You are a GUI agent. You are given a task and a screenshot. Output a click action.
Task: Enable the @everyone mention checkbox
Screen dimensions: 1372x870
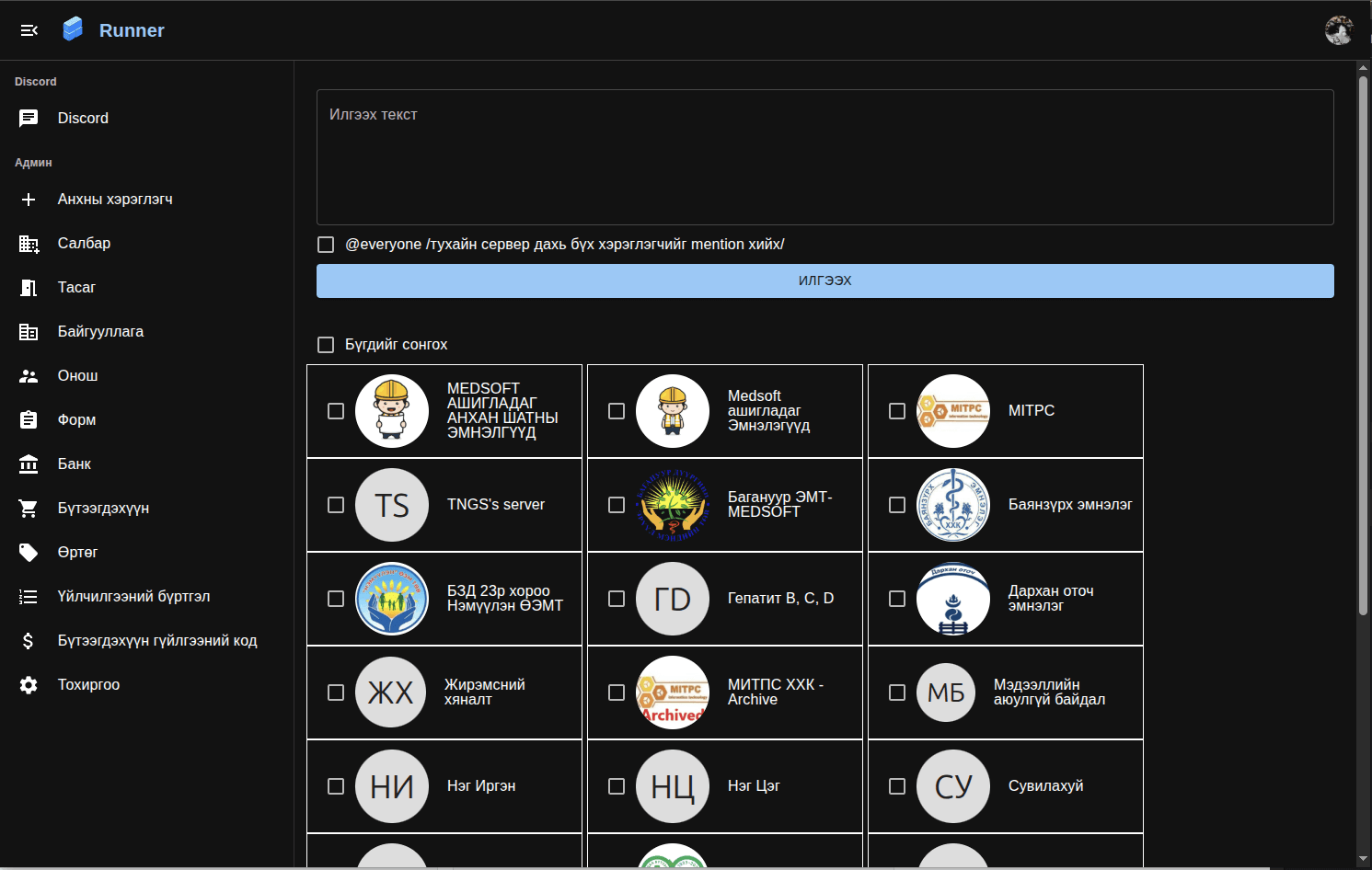point(326,245)
